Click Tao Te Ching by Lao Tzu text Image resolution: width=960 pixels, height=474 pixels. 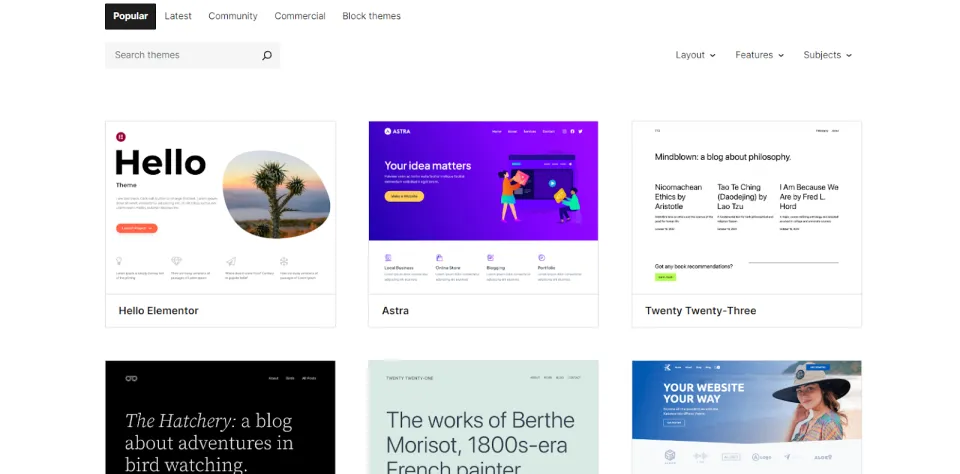pyautogui.click(x=742, y=197)
